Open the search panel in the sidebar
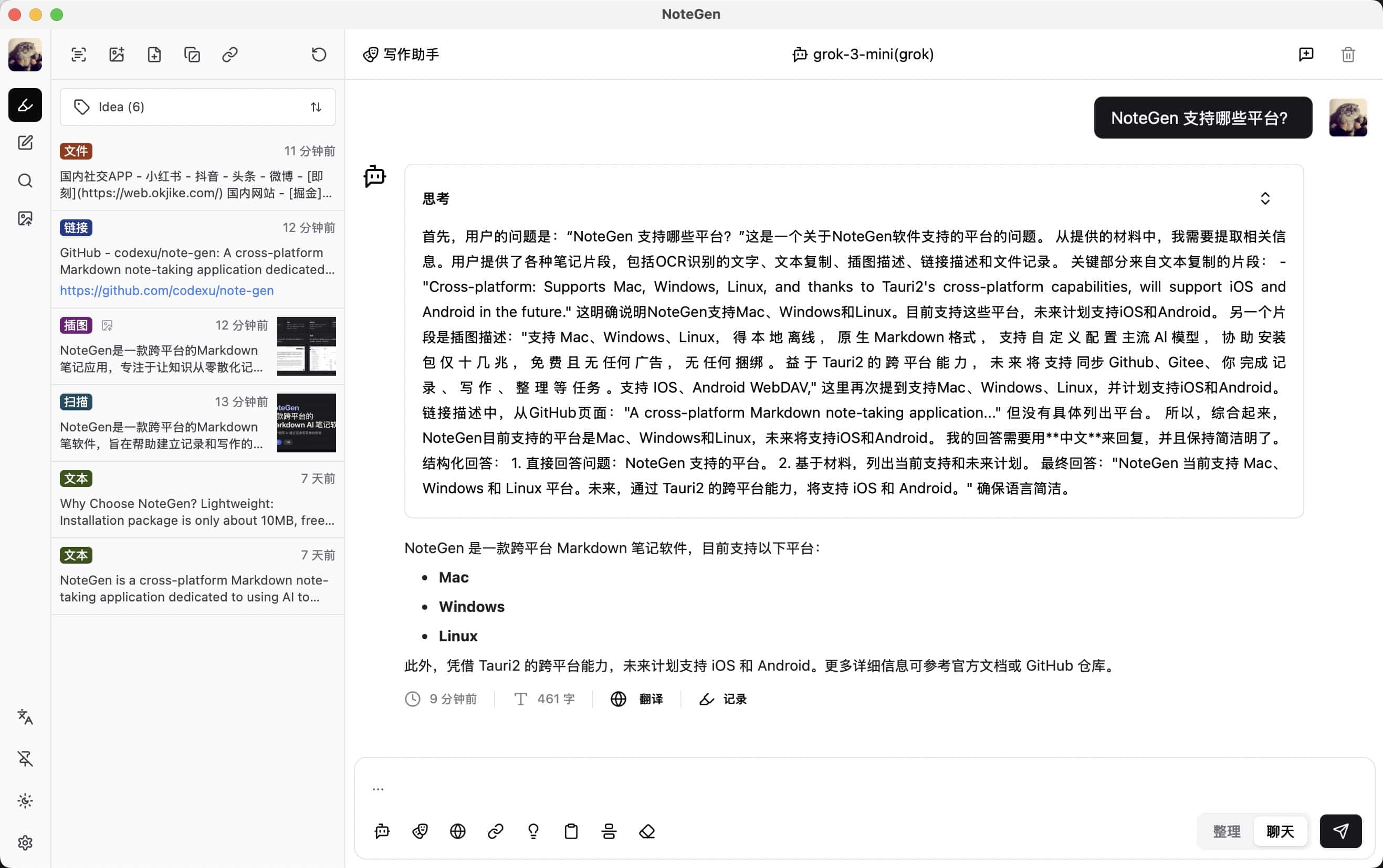 [x=25, y=180]
